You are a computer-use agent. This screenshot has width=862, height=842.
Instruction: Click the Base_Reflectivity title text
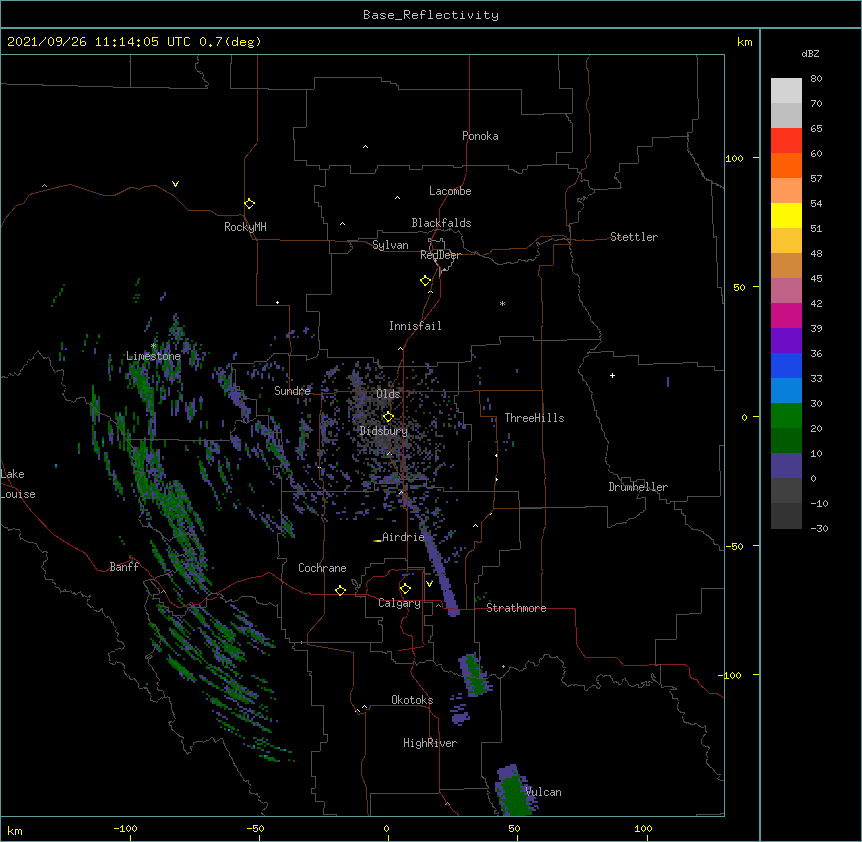point(431,15)
